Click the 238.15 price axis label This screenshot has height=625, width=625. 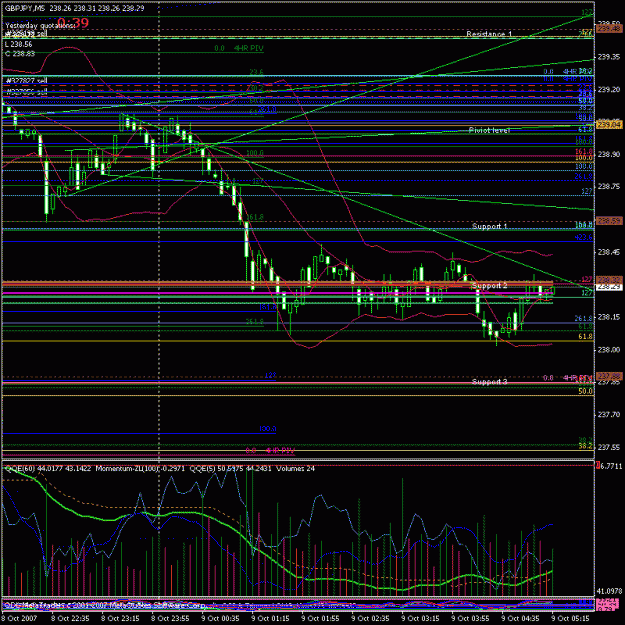609,317
